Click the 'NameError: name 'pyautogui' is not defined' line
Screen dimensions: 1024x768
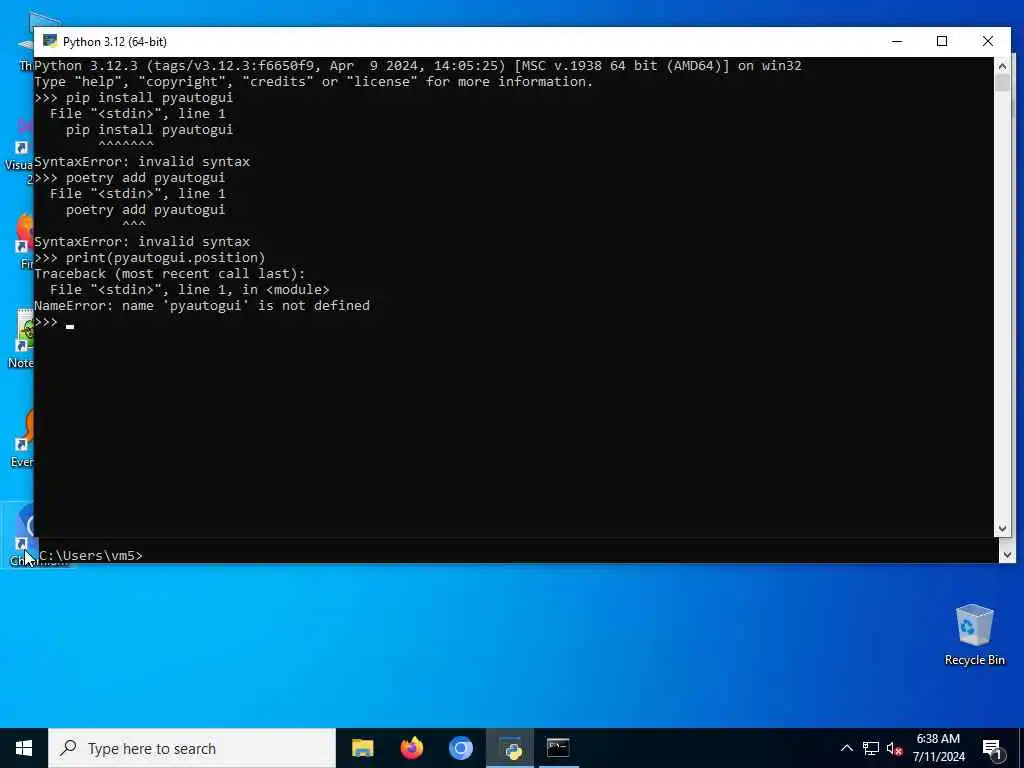(202, 306)
